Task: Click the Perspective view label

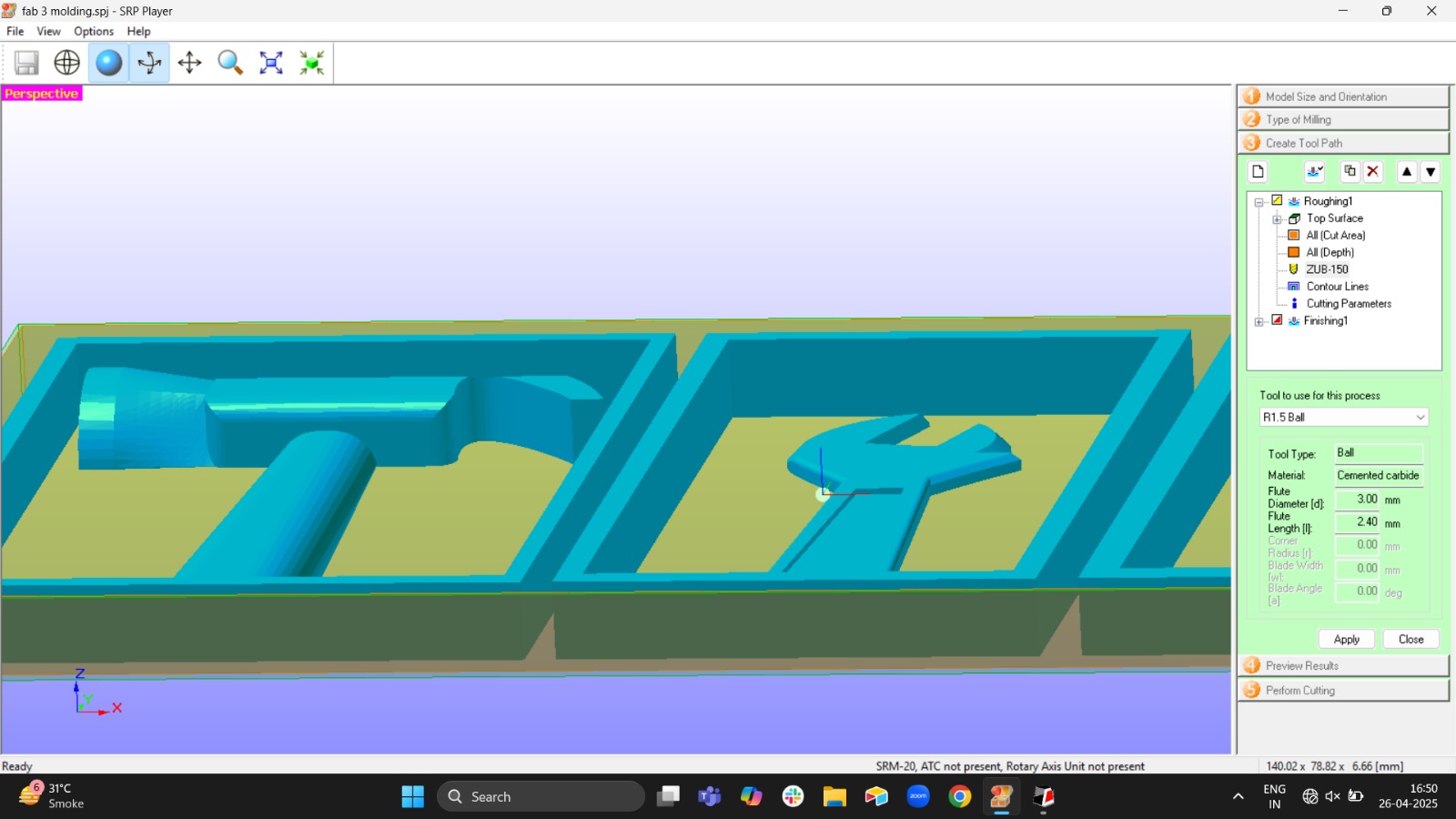Action: click(42, 94)
